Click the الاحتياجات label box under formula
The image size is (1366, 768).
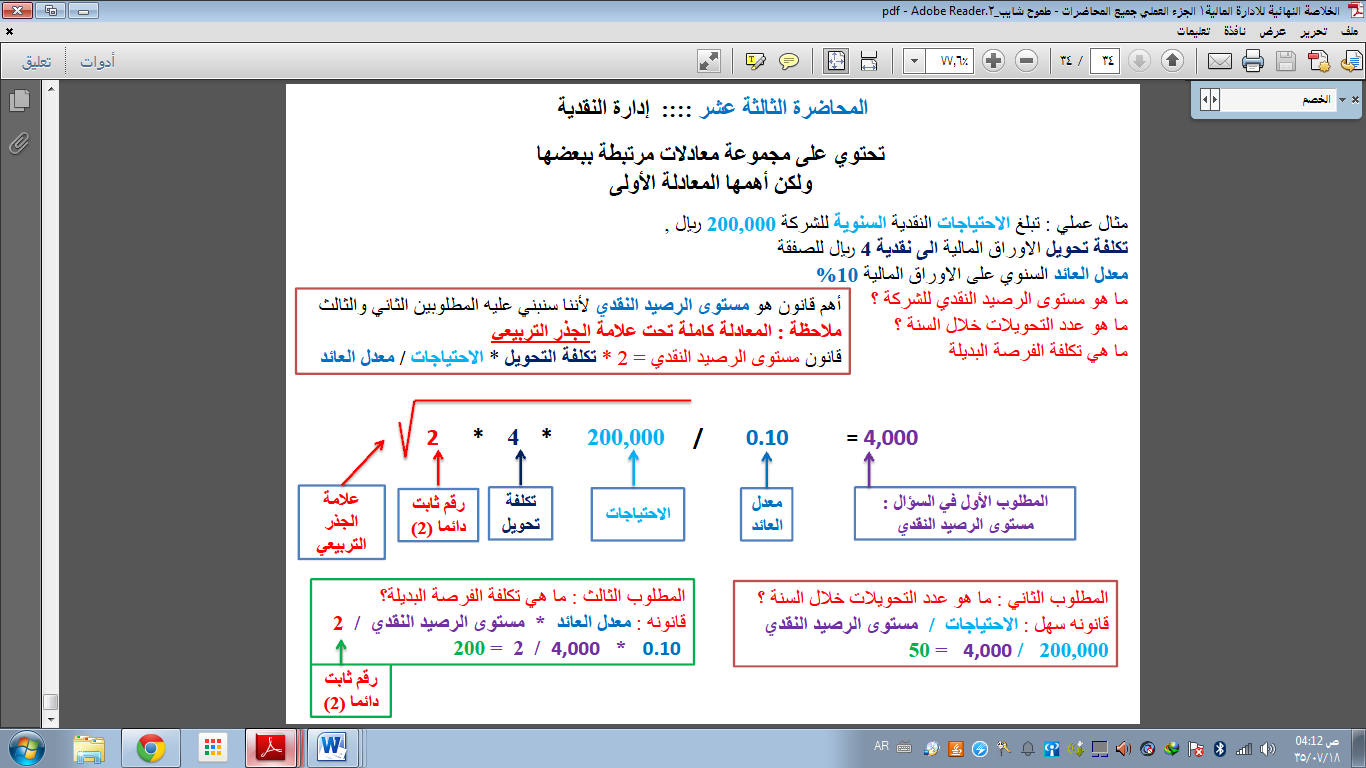(x=638, y=513)
